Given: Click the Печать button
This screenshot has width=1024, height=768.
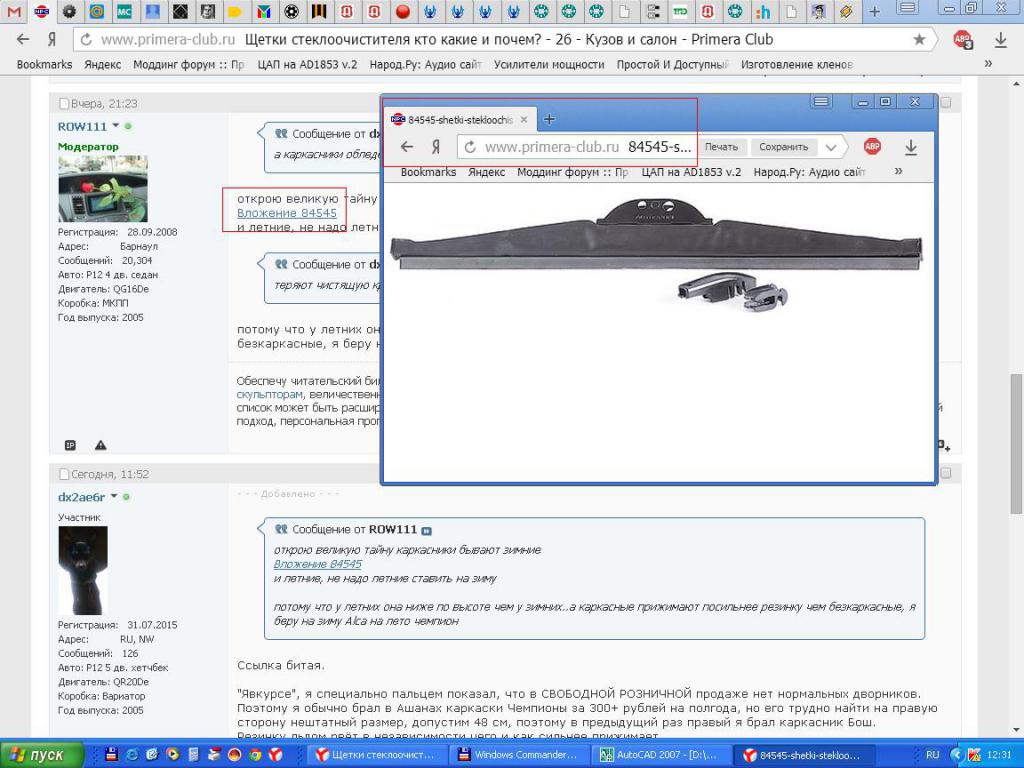Looking at the screenshot, I should point(720,147).
